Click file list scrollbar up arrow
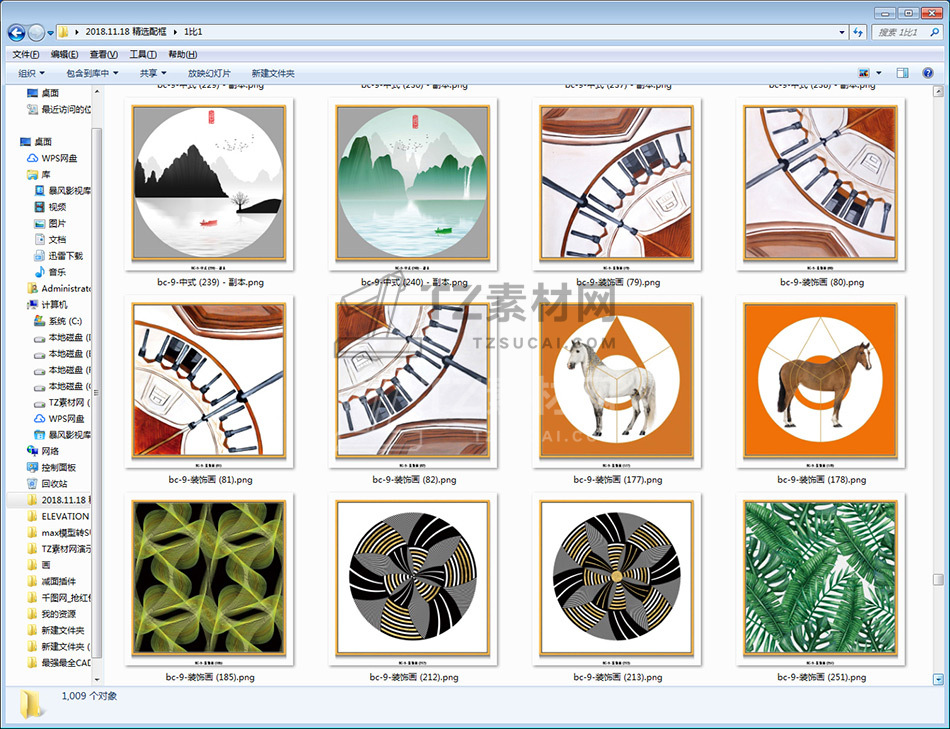Screen dimensions: 950x729 pos(938,92)
